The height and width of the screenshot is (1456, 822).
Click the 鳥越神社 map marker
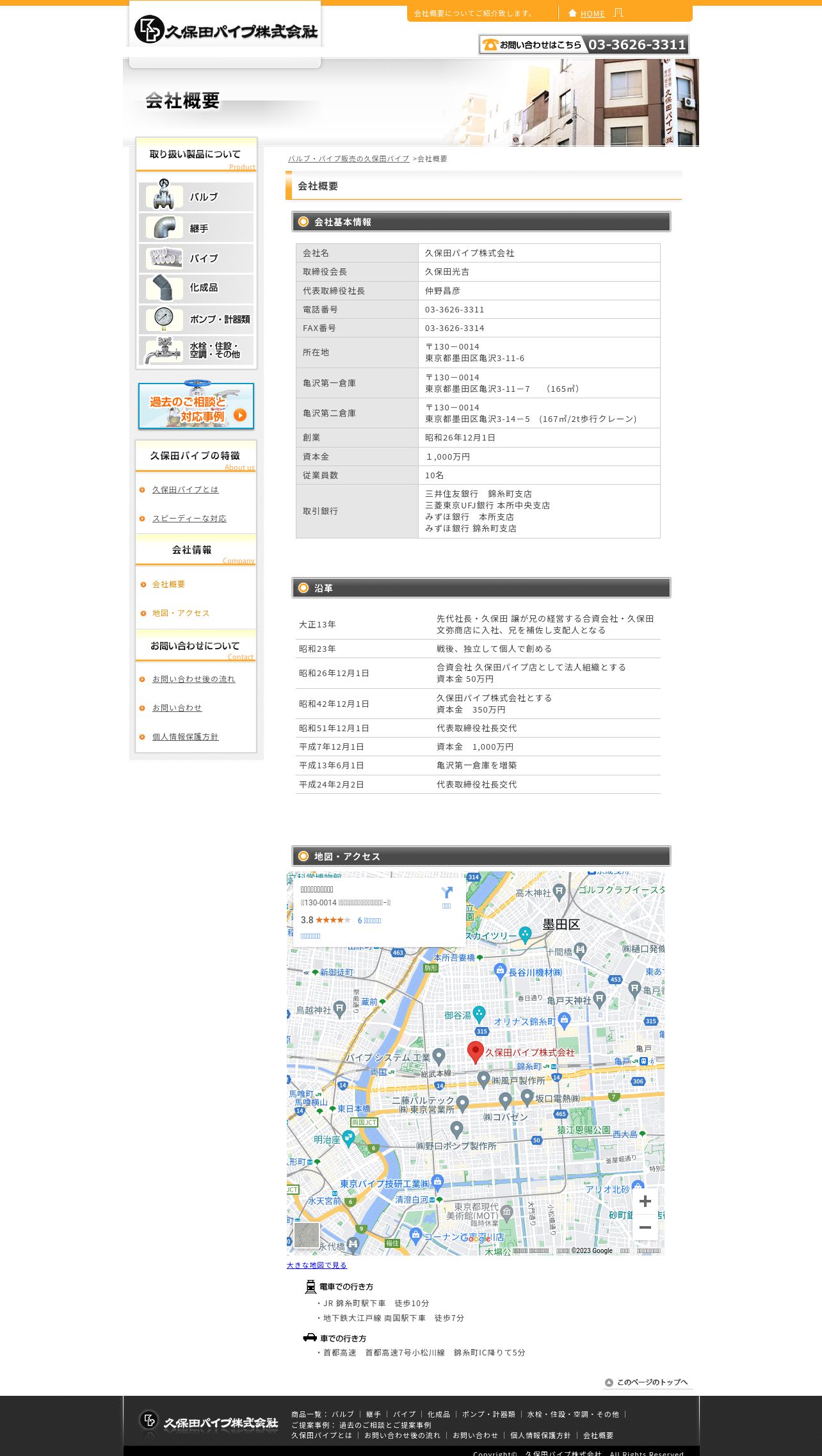click(x=339, y=1009)
